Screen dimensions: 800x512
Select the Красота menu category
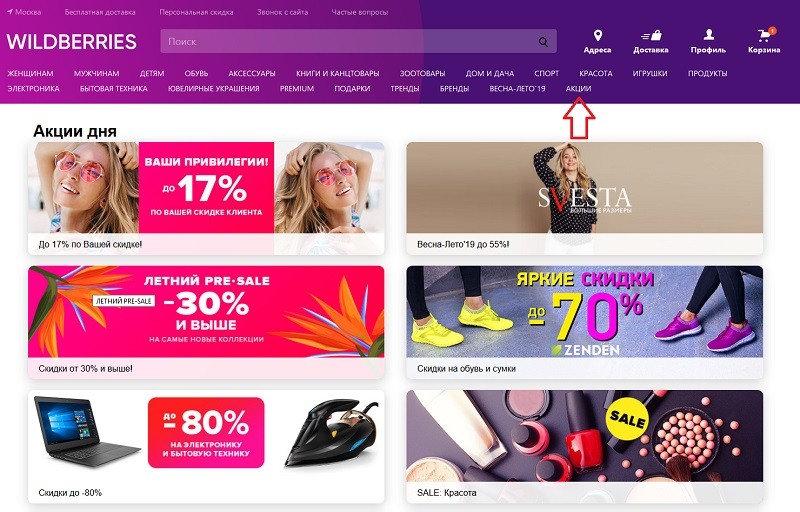tap(595, 73)
